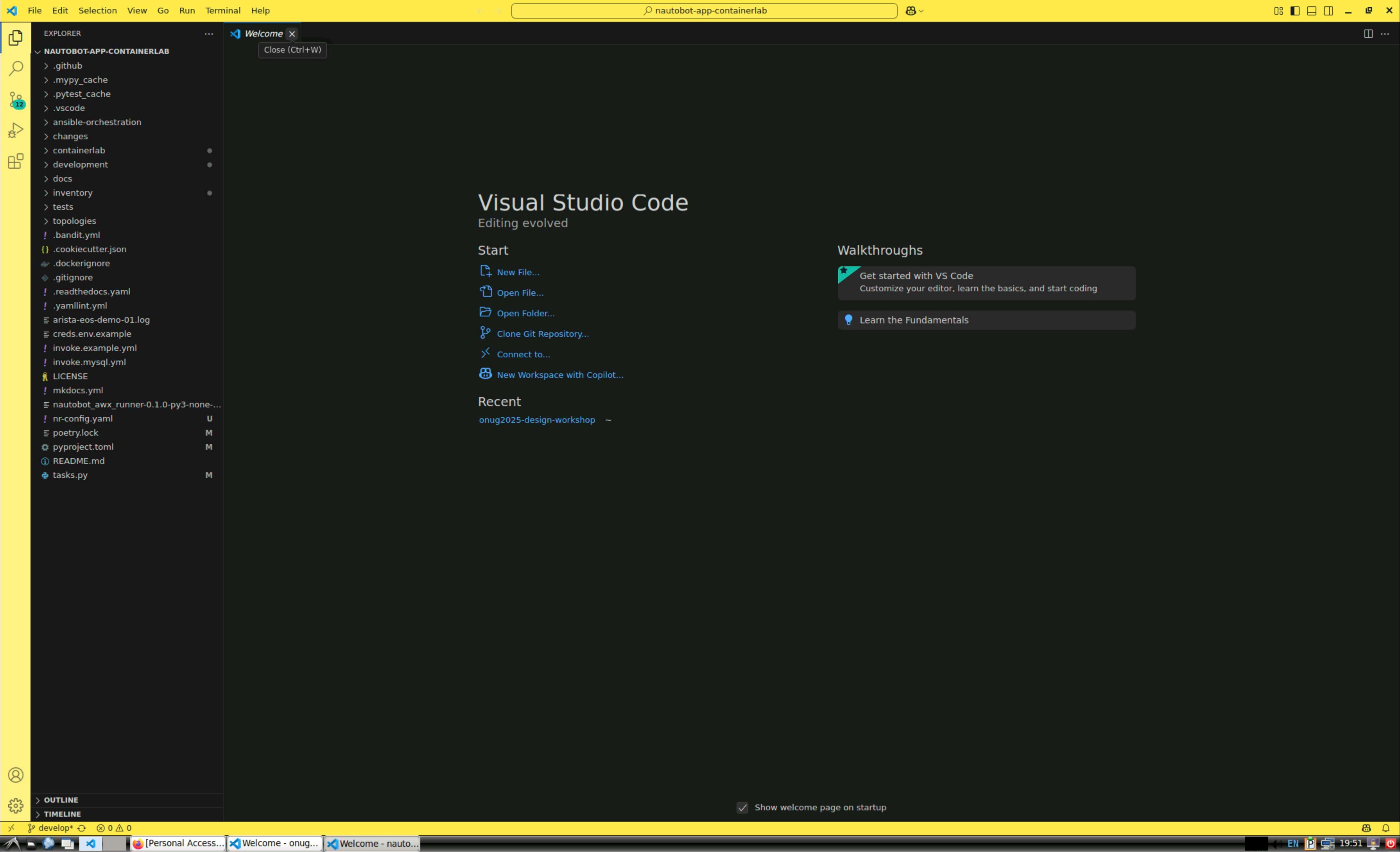Expand the TIMELINE section
The height and width of the screenshot is (852, 1400).
[62, 814]
